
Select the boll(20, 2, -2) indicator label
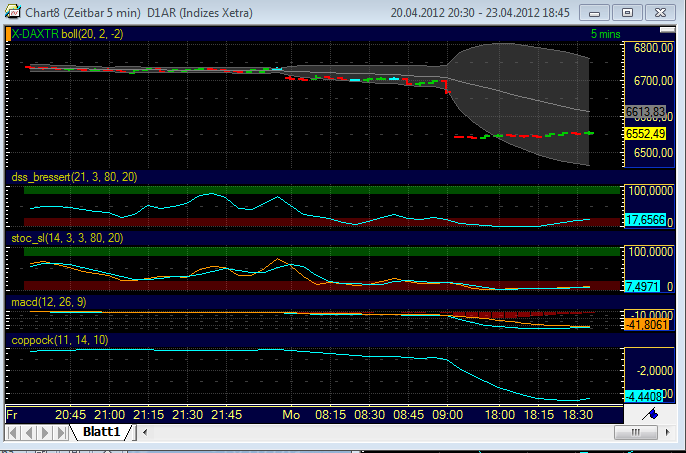[x=92, y=34]
